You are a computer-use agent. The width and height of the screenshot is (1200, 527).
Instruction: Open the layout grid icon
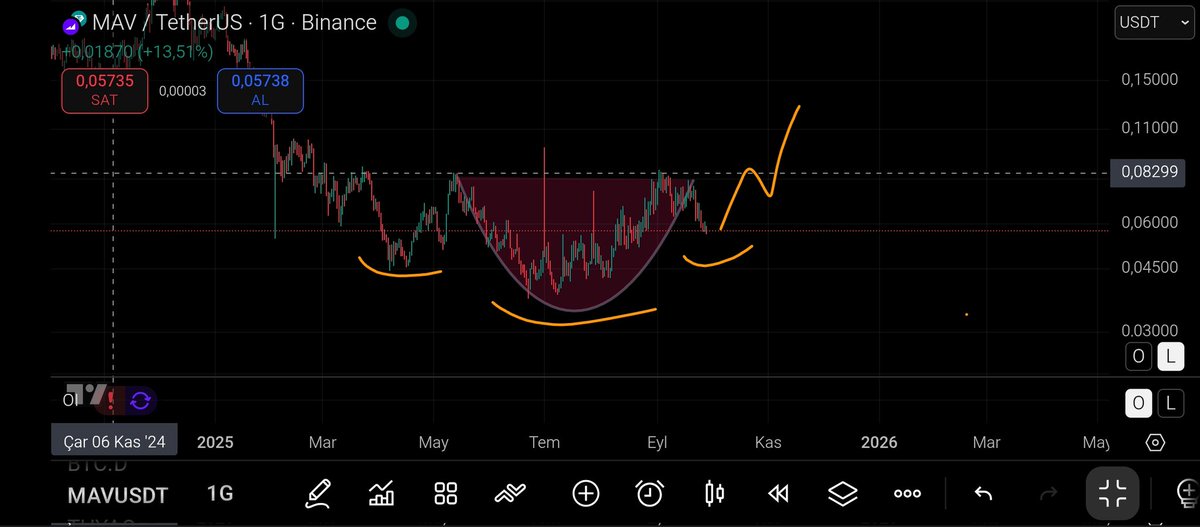pyautogui.click(x=446, y=492)
